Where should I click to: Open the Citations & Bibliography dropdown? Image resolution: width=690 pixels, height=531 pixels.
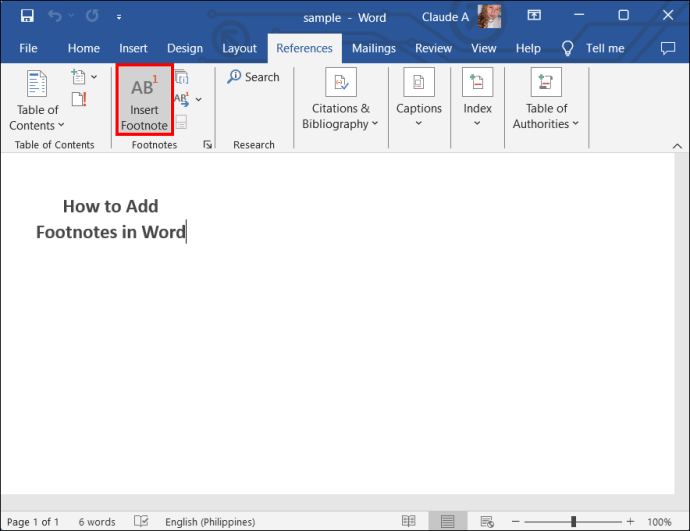tap(340, 100)
